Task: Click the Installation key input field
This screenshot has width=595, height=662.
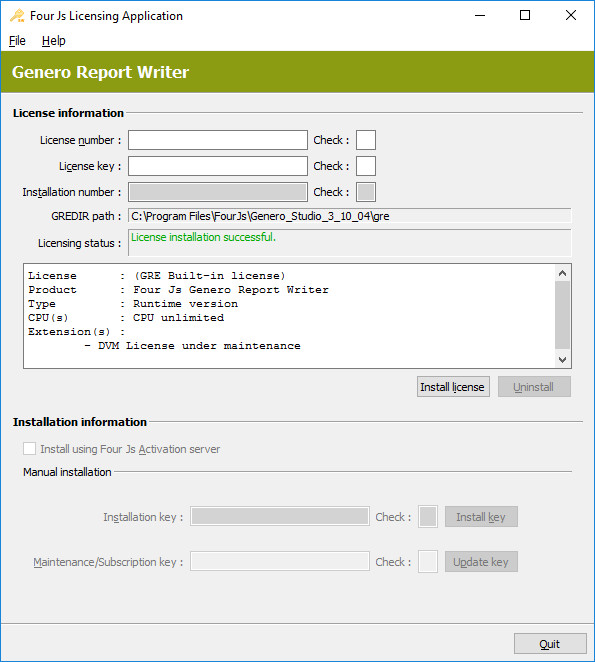Action: (280, 517)
